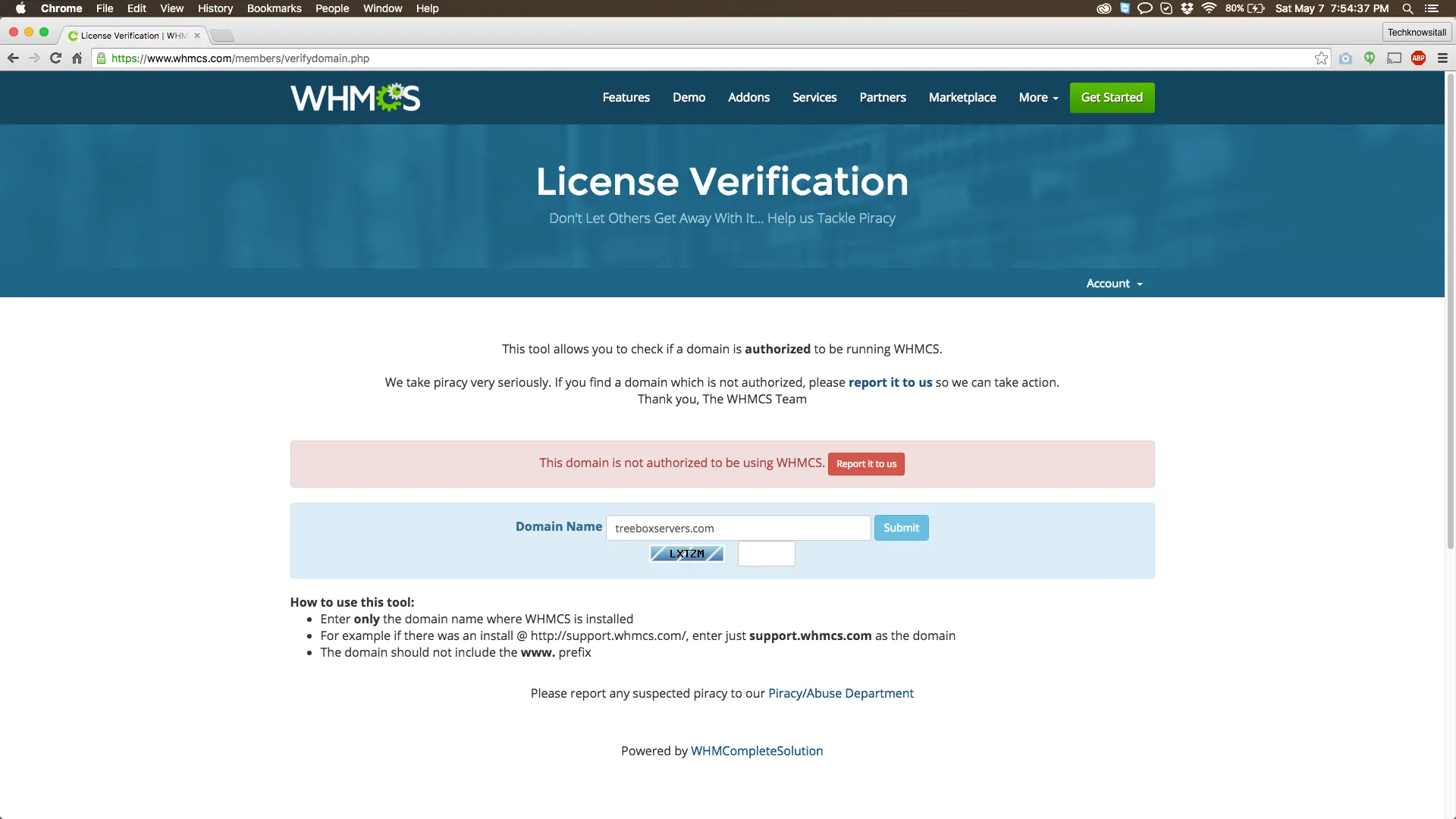Open the Chrome application menu
The width and height of the screenshot is (1456, 819).
click(x=61, y=8)
